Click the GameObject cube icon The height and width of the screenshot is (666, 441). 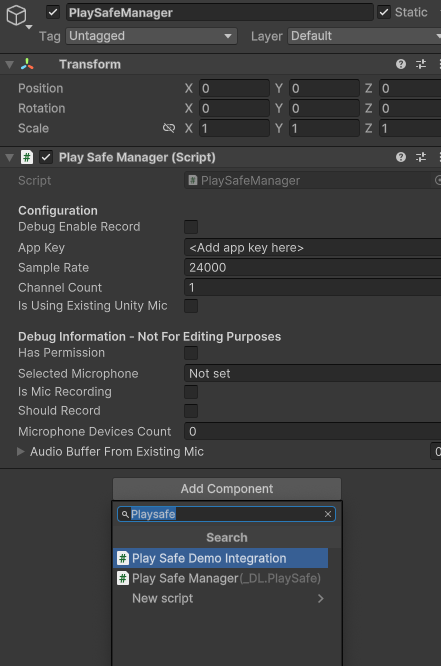(16, 16)
